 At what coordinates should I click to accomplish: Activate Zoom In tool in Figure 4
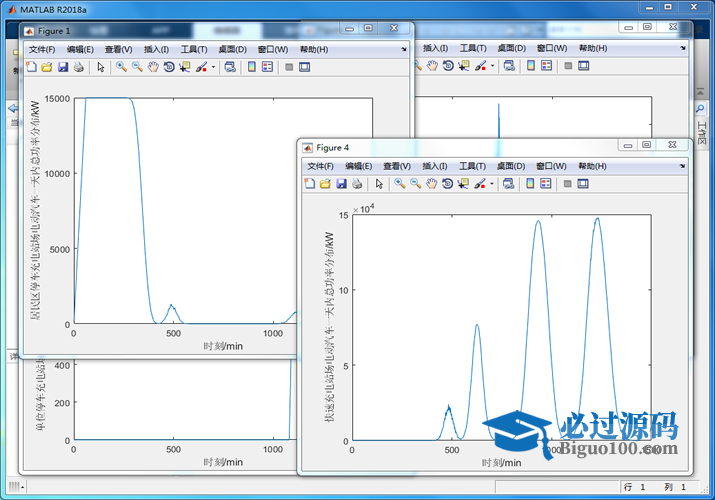399,184
